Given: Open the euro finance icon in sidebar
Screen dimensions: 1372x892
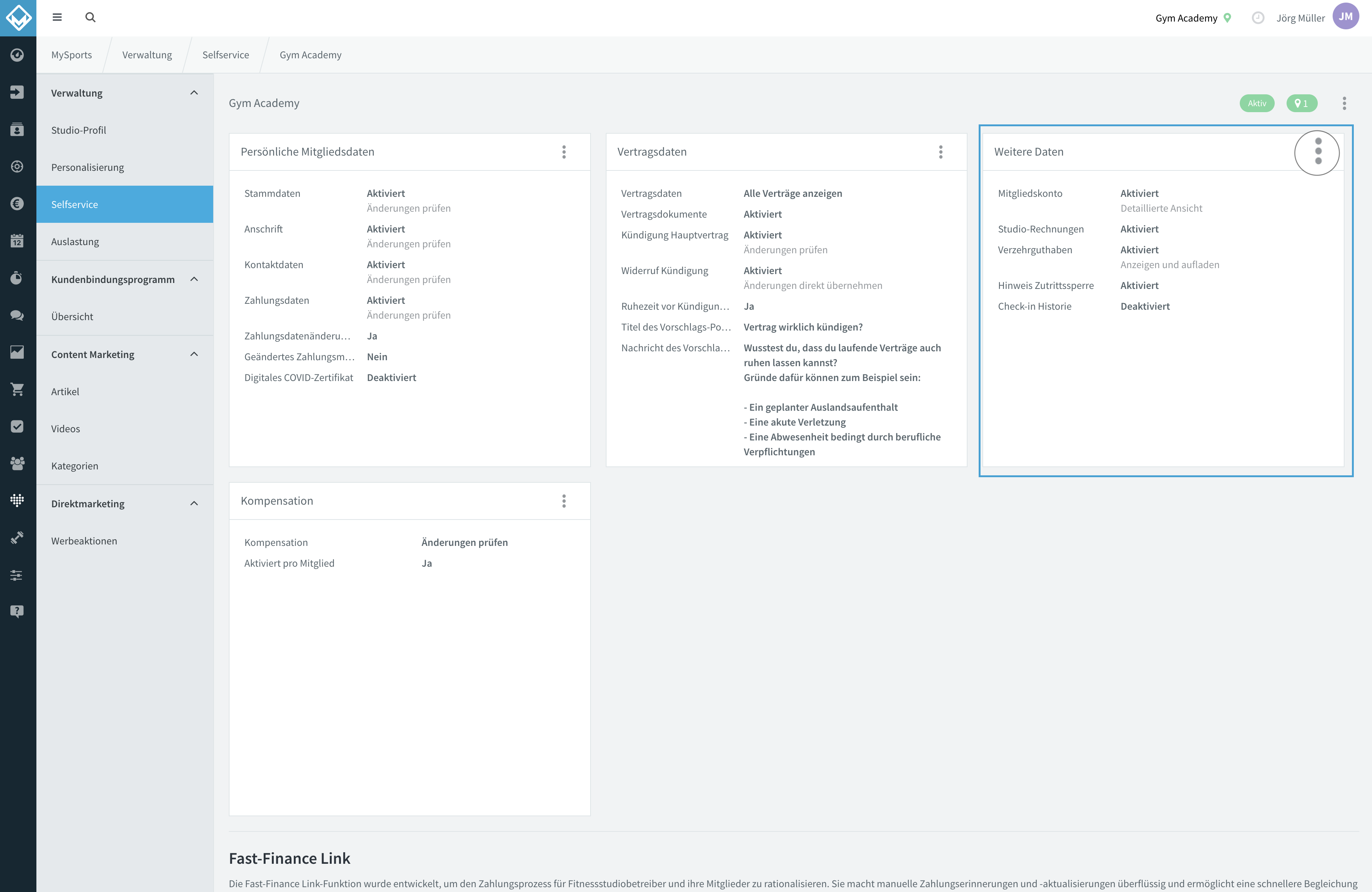Looking at the screenshot, I should click(17, 204).
